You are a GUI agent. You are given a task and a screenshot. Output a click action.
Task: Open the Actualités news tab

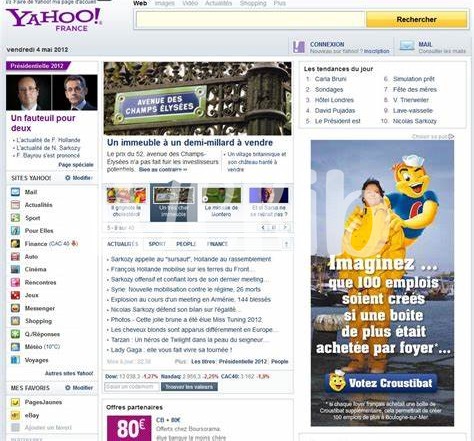tap(122, 244)
